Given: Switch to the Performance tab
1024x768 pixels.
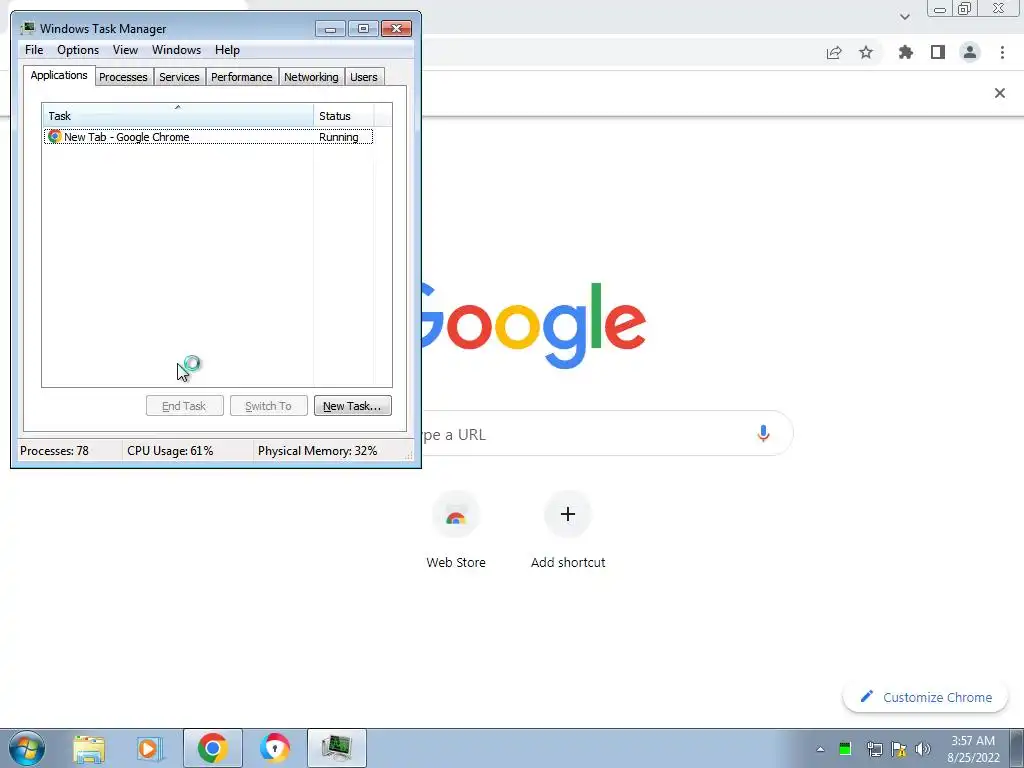Looking at the screenshot, I should tap(242, 77).
